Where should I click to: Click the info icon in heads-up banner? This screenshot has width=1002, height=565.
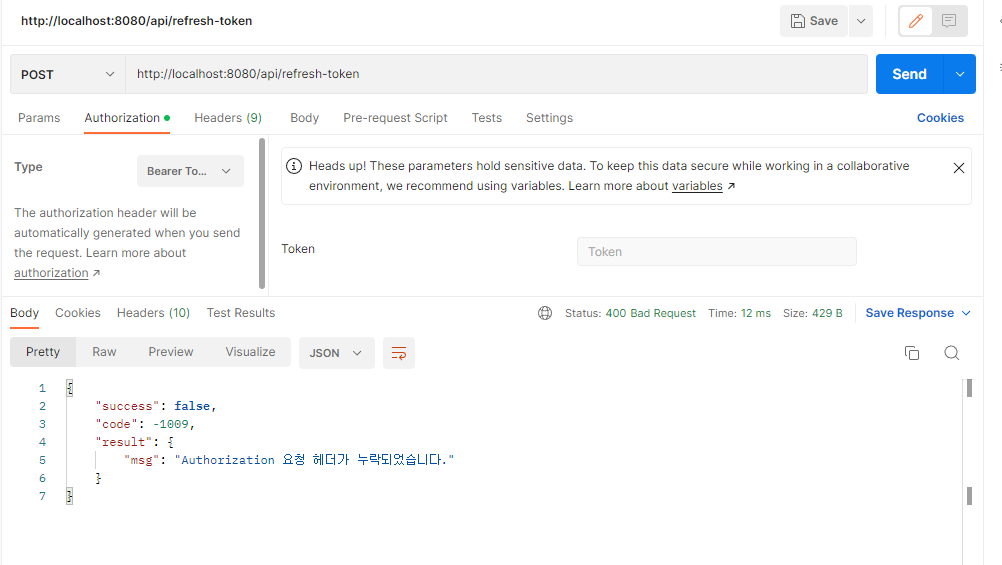point(294,166)
